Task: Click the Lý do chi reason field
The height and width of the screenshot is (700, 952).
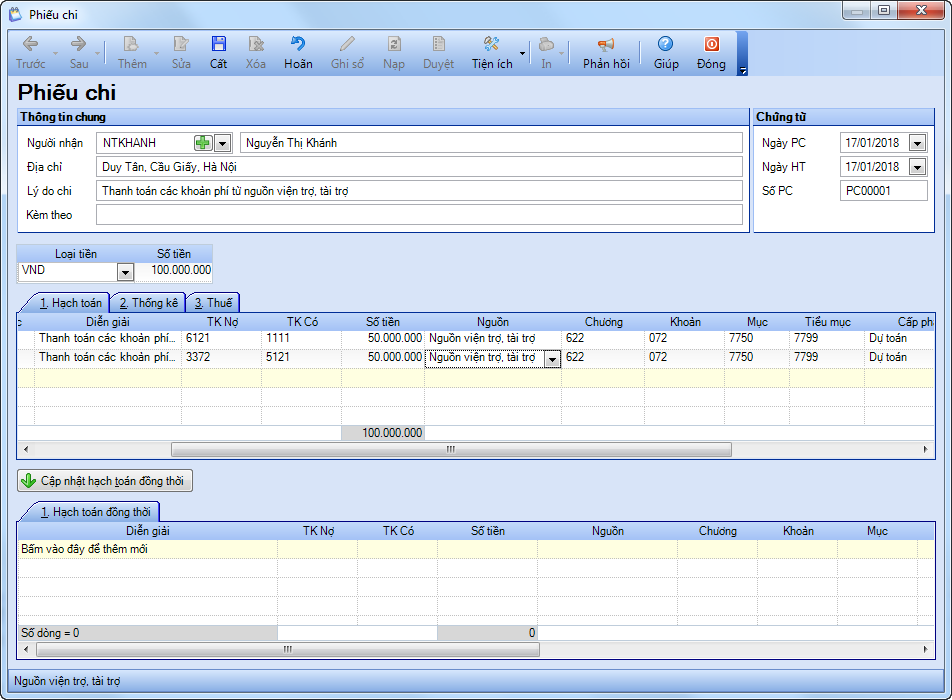Action: 419,191
